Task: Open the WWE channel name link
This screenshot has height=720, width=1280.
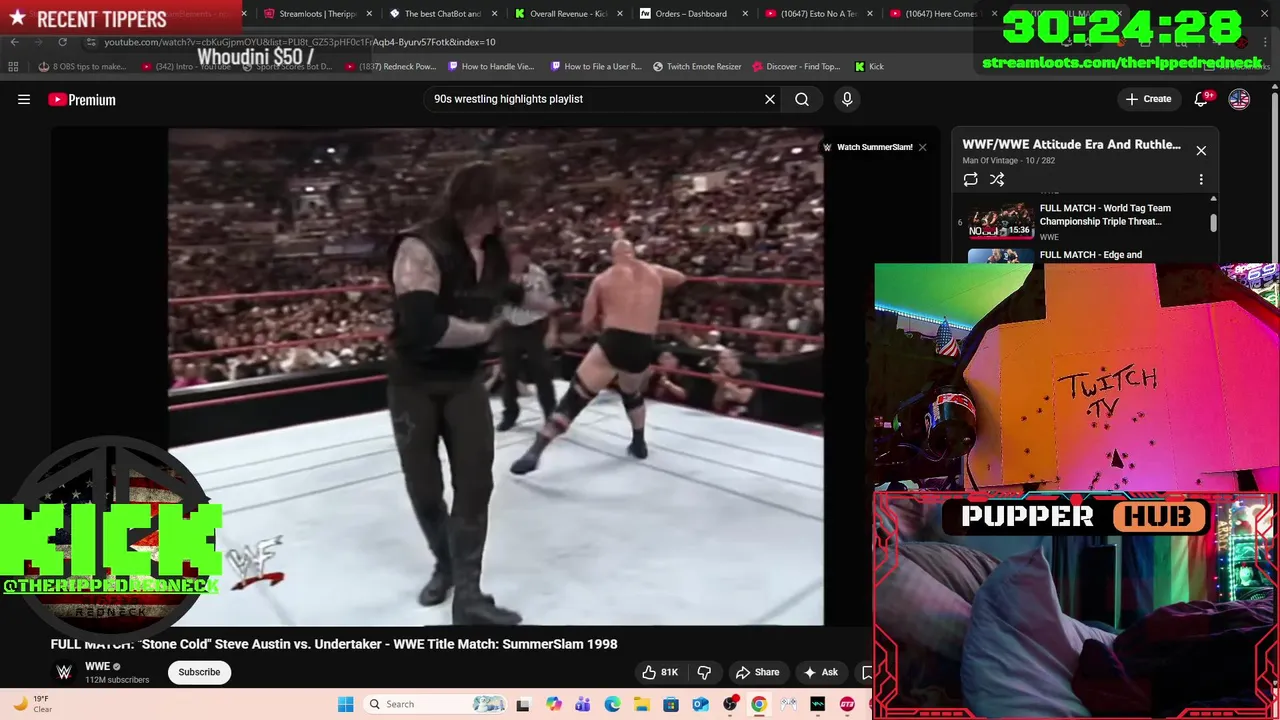Action: coord(97,667)
